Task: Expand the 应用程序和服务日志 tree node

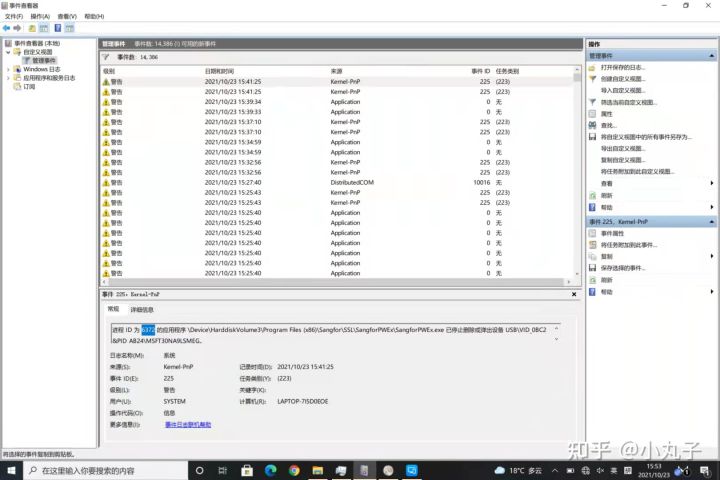Action: click(x=8, y=78)
